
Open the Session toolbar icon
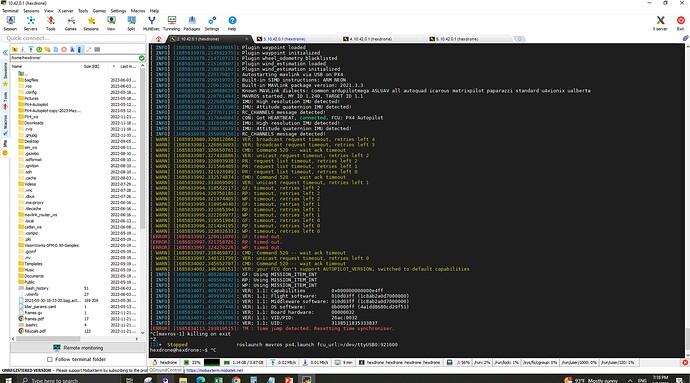click(x=11, y=23)
